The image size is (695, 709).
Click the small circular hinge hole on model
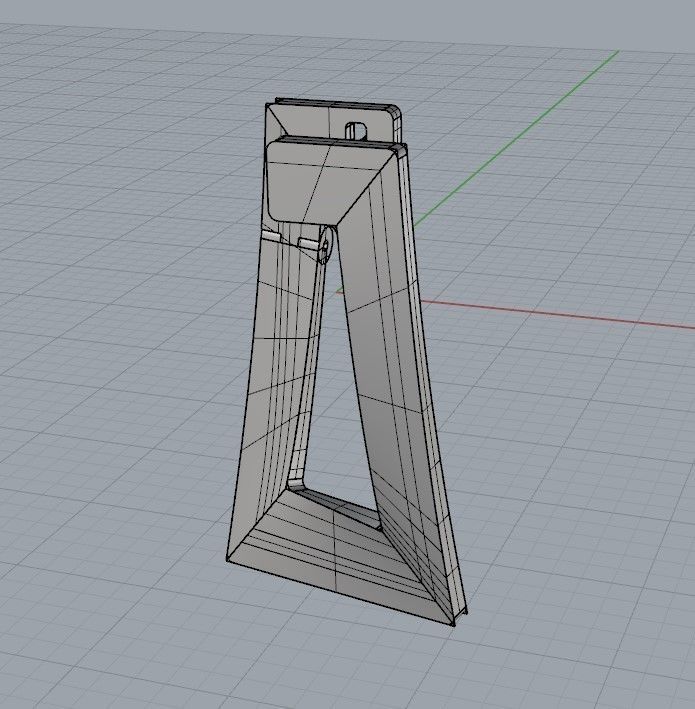[x=324, y=246]
